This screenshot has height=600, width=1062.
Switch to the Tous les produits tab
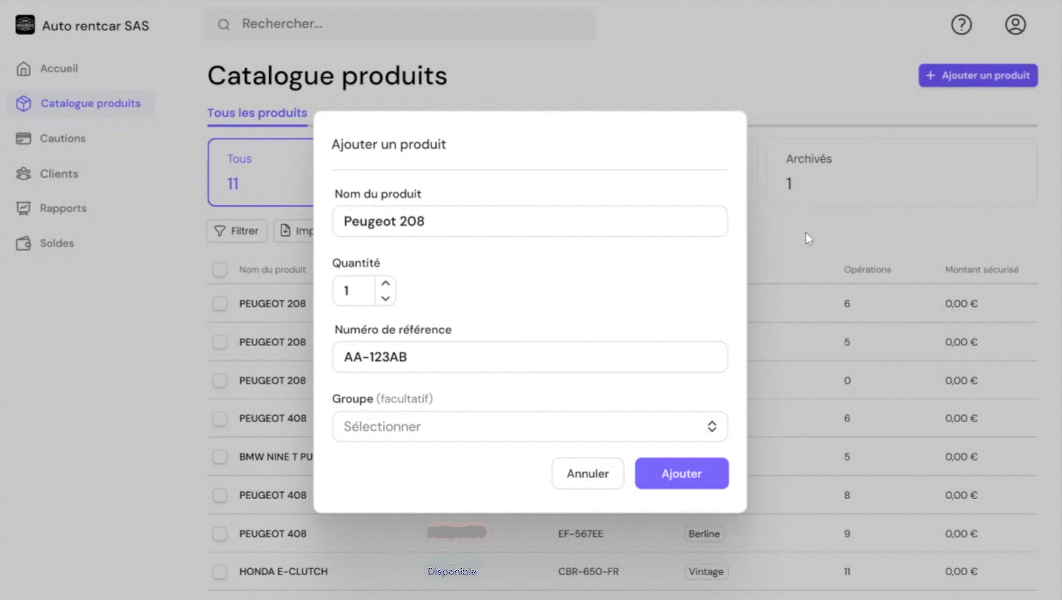[257, 113]
